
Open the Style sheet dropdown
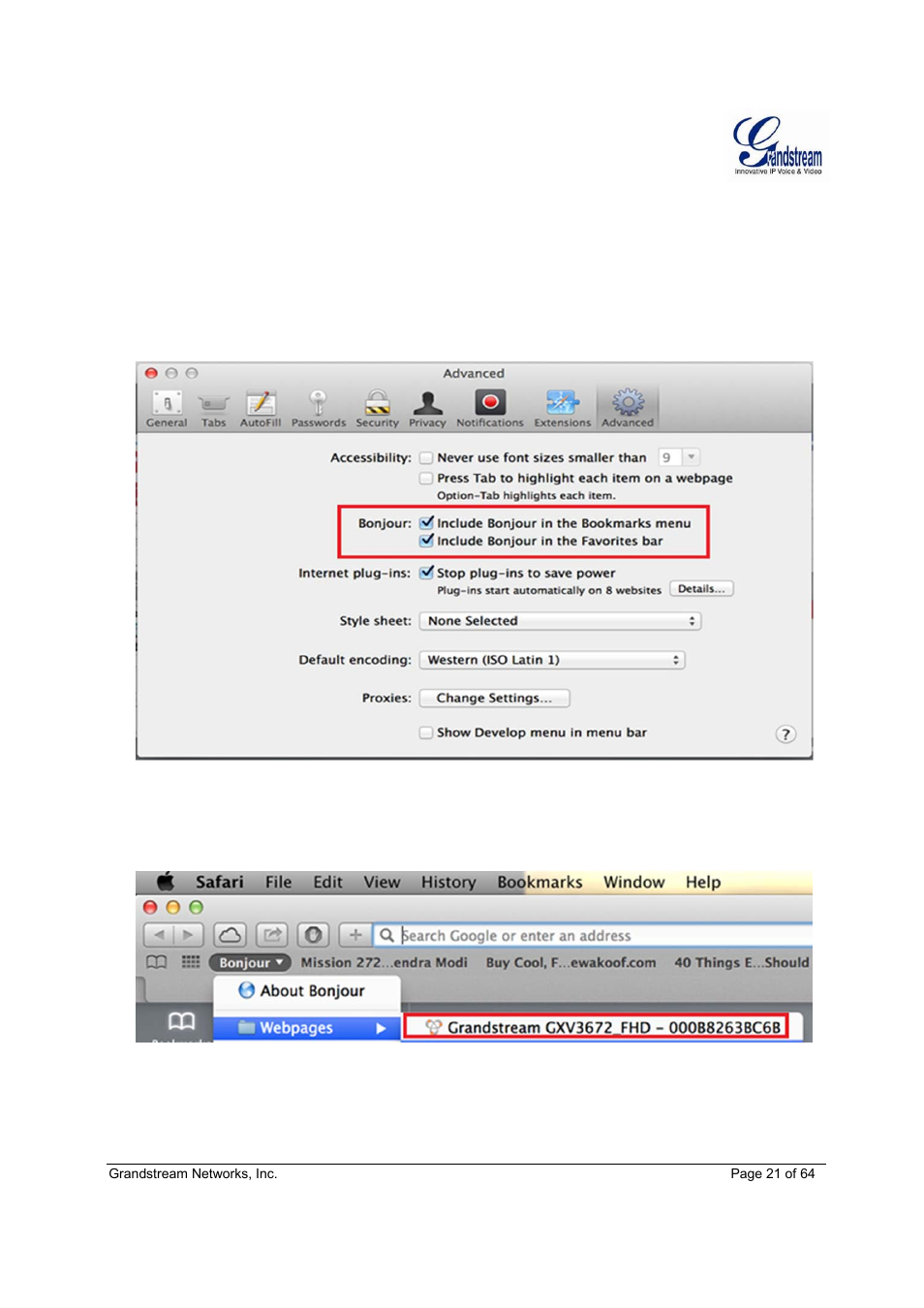point(560,621)
